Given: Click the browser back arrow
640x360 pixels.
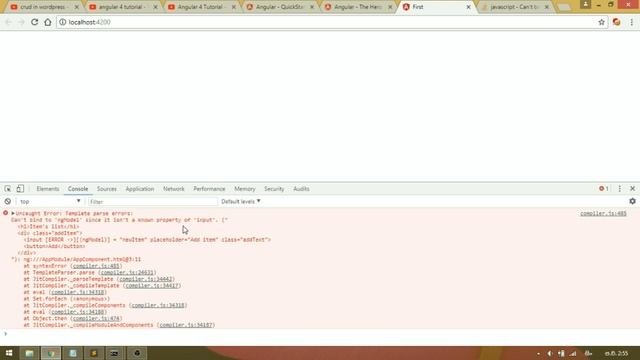Looking at the screenshot, I should tap(9, 22).
